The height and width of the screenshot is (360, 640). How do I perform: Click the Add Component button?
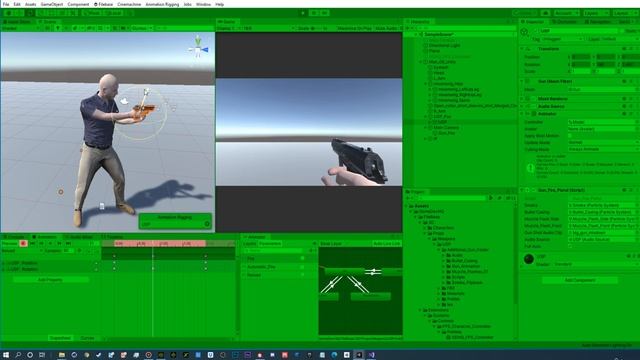coord(580,280)
